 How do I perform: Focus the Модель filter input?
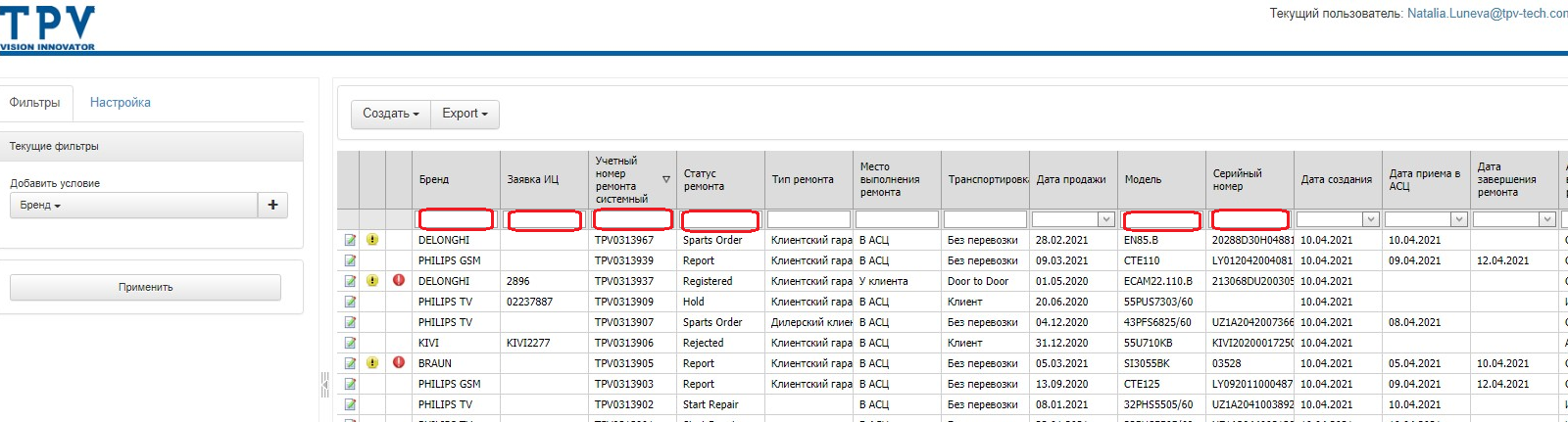pyautogui.click(x=1161, y=219)
